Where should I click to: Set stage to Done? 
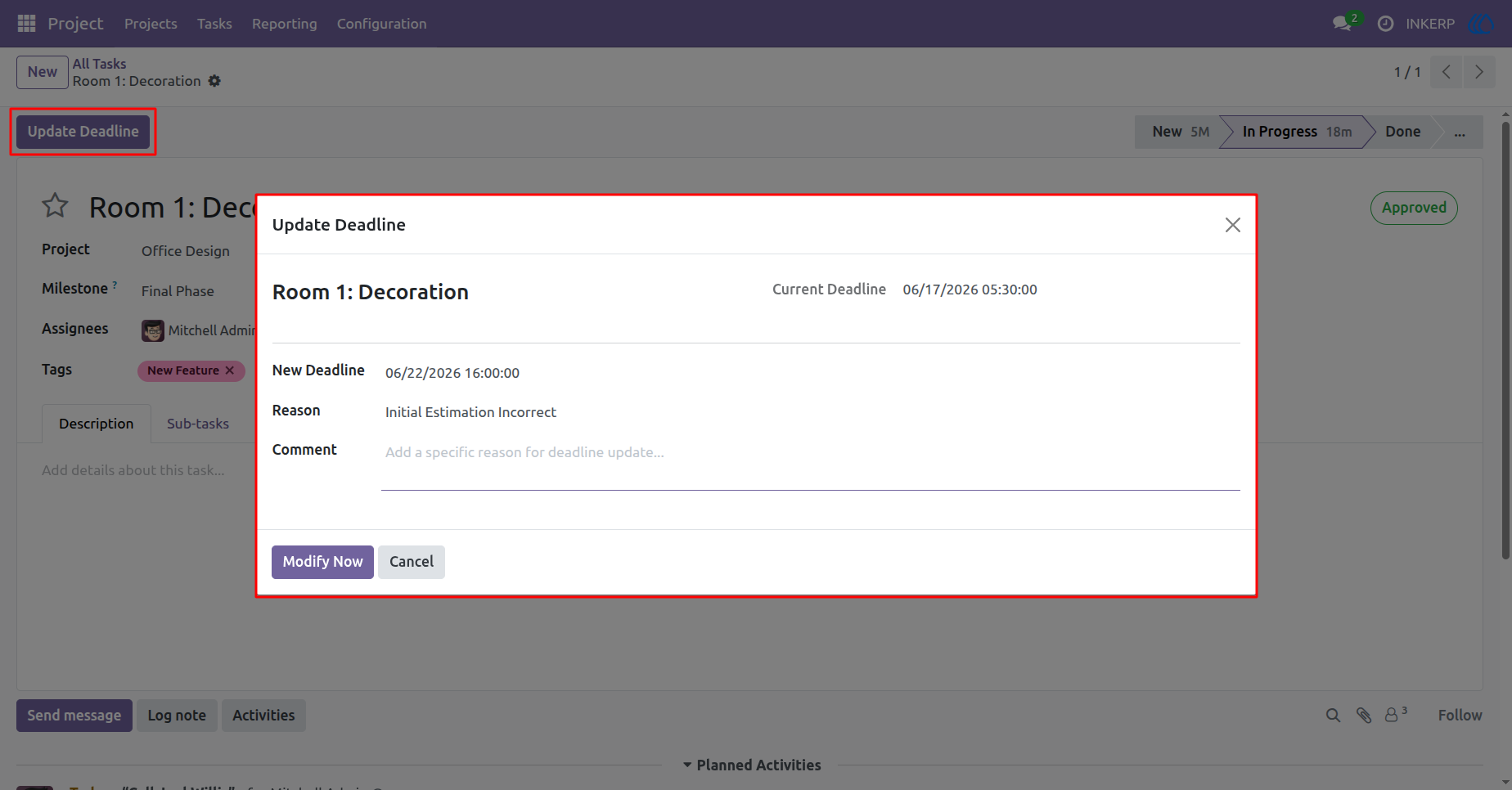[1402, 132]
